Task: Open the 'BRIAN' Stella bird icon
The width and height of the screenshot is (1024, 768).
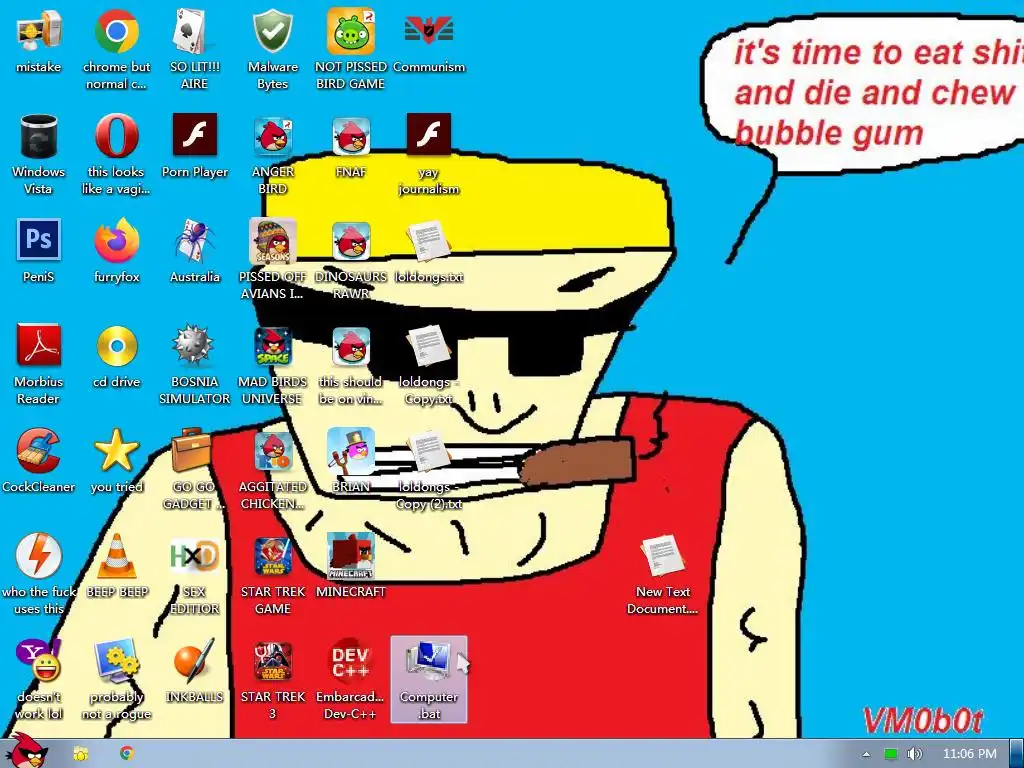Action: coord(351,462)
